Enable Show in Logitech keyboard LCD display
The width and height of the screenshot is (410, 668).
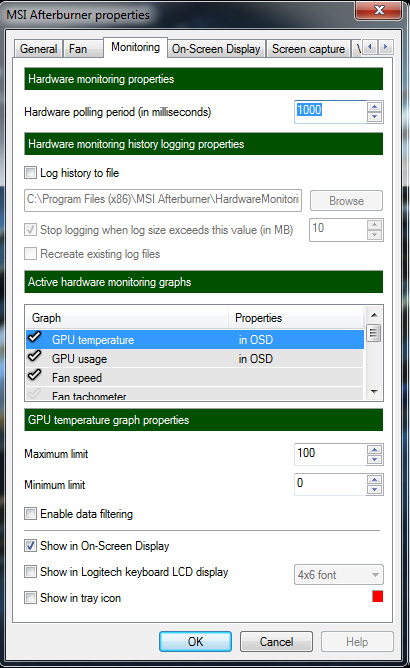click(x=30, y=571)
